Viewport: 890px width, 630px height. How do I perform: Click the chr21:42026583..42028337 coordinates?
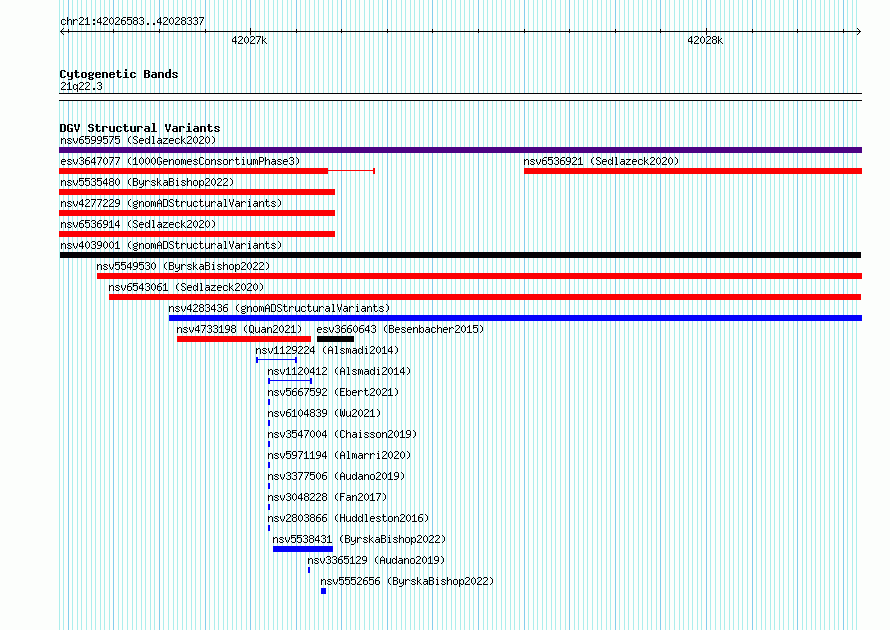coord(132,22)
